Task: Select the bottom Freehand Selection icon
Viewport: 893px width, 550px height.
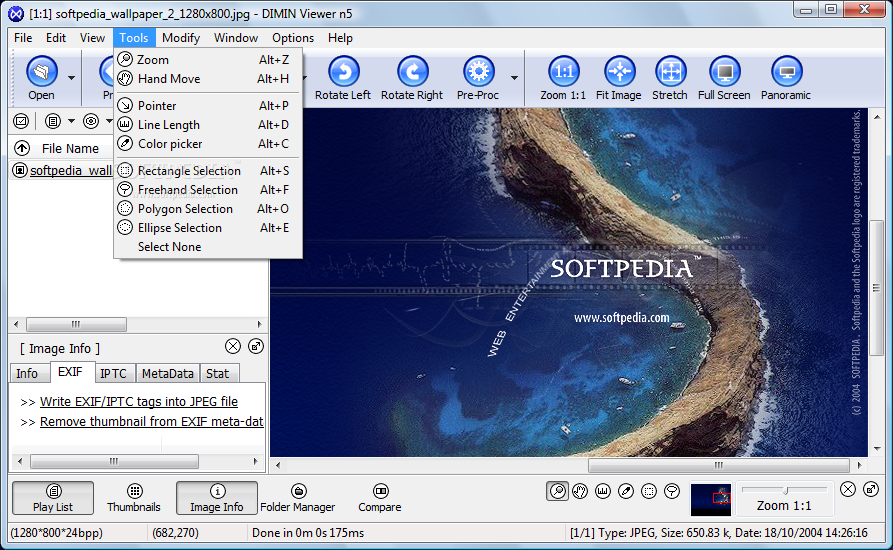Action: (x=672, y=491)
